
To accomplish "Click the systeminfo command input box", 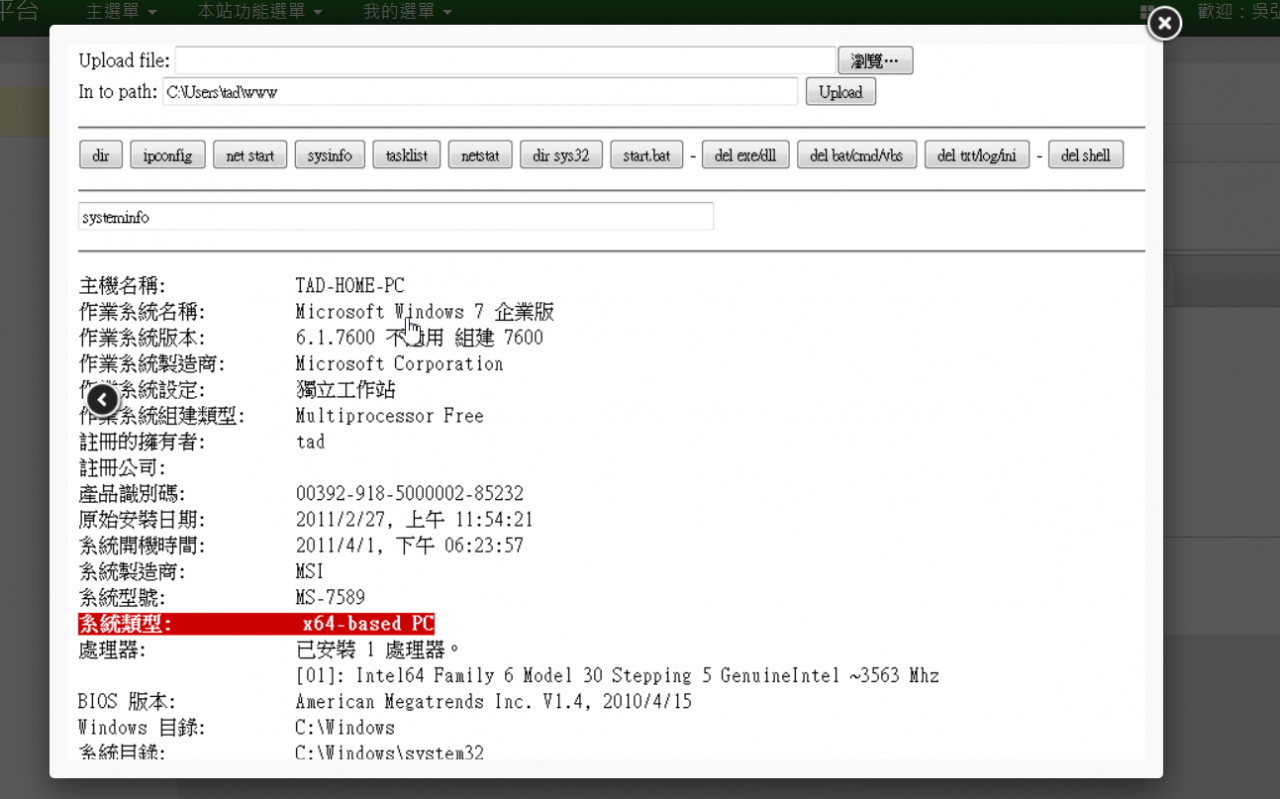I will click(x=396, y=216).
